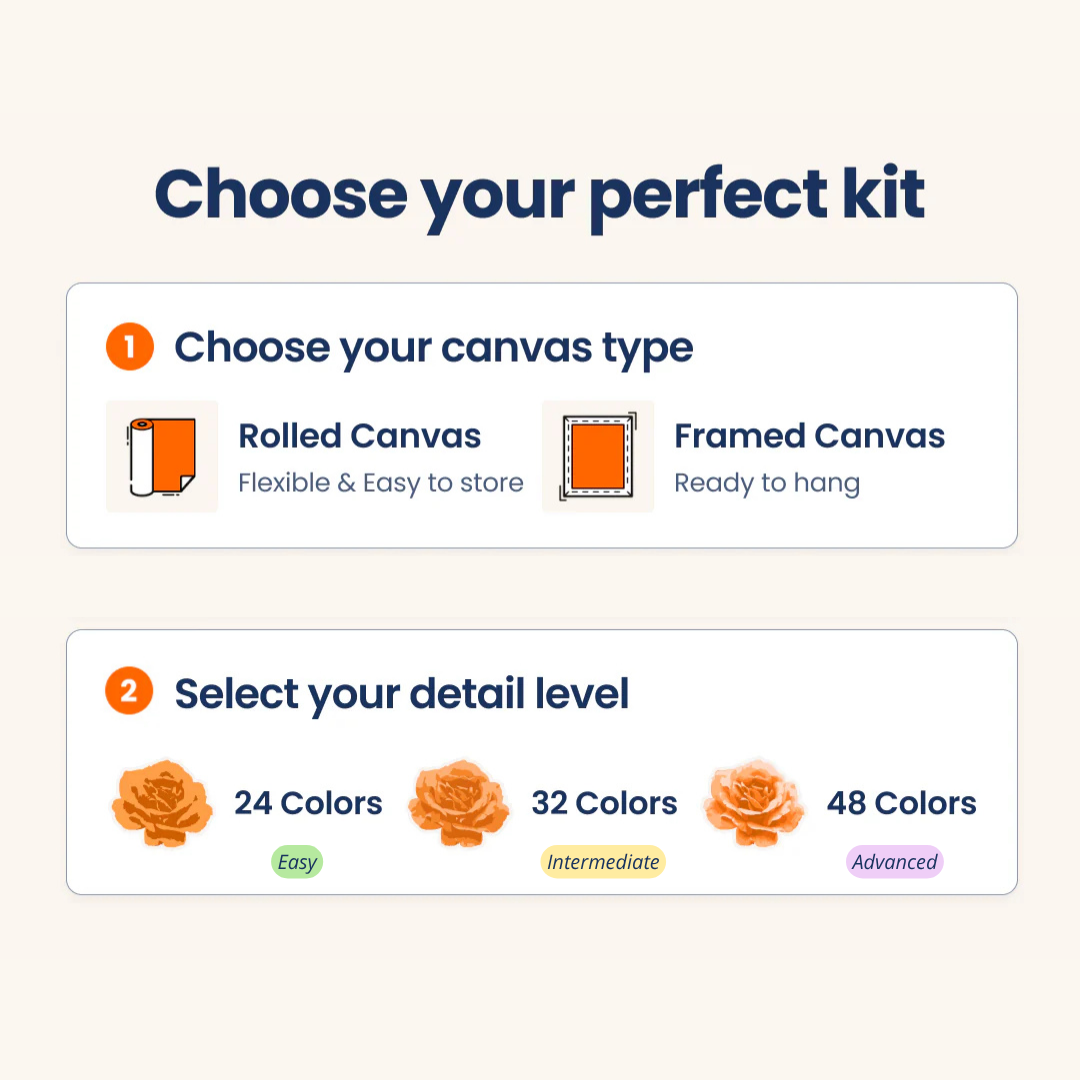Select the Framed Canvas option
The height and width of the screenshot is (1080, 1080).
point(809,437)
